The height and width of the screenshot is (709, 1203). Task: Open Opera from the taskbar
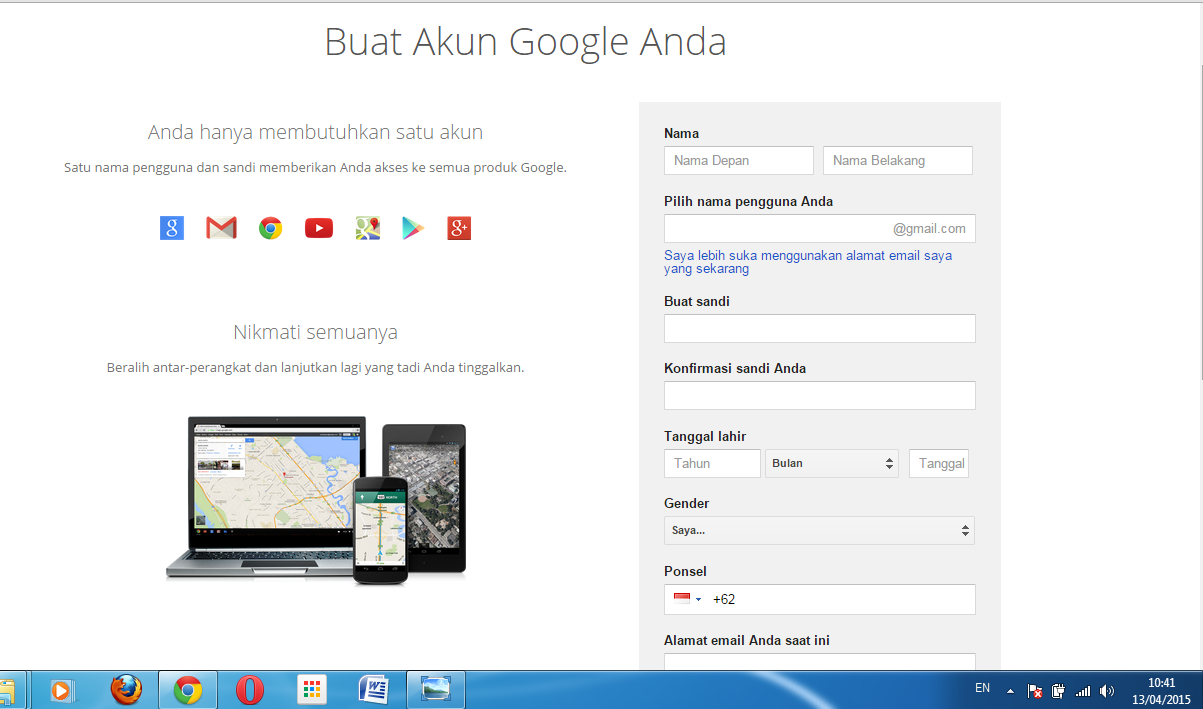(x=250, y=690)
